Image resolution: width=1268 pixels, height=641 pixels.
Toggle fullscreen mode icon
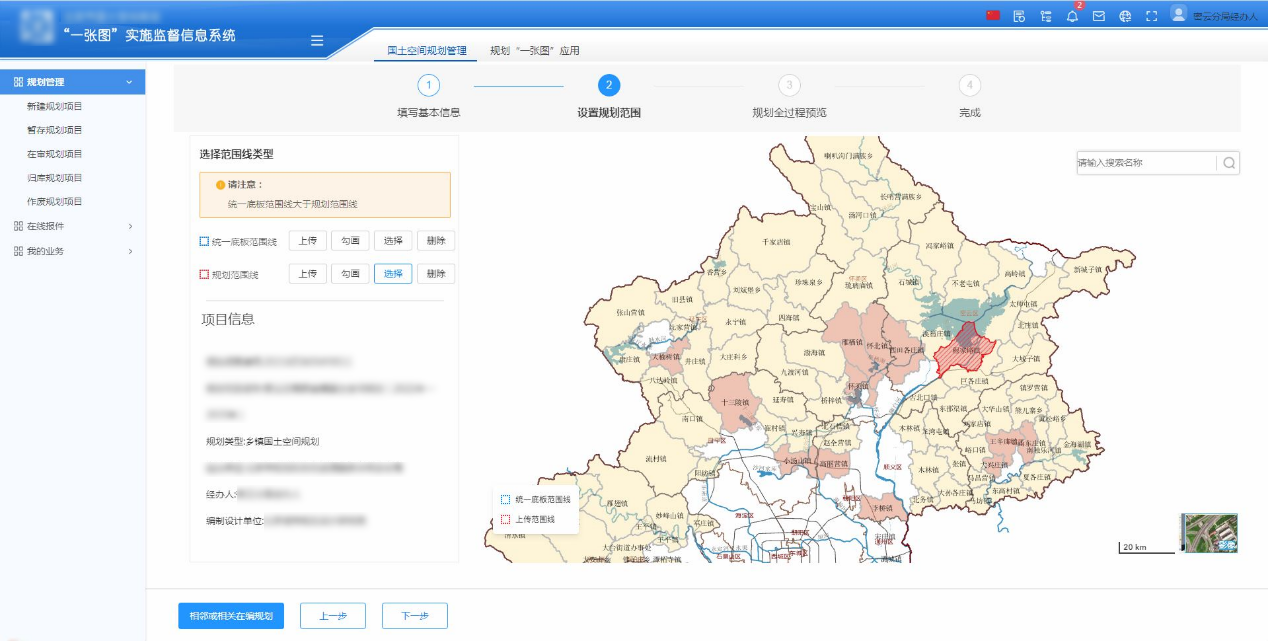coord(1151,16)
